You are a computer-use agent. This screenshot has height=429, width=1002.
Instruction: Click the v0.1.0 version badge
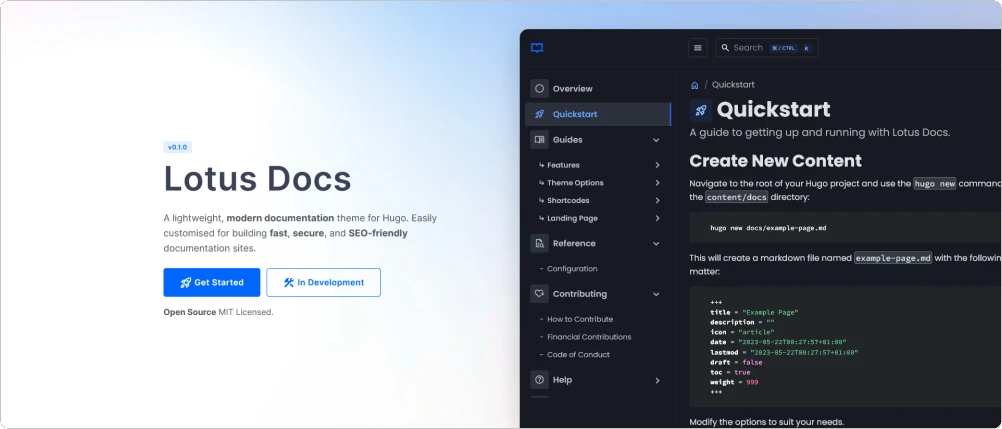point(178,148)
